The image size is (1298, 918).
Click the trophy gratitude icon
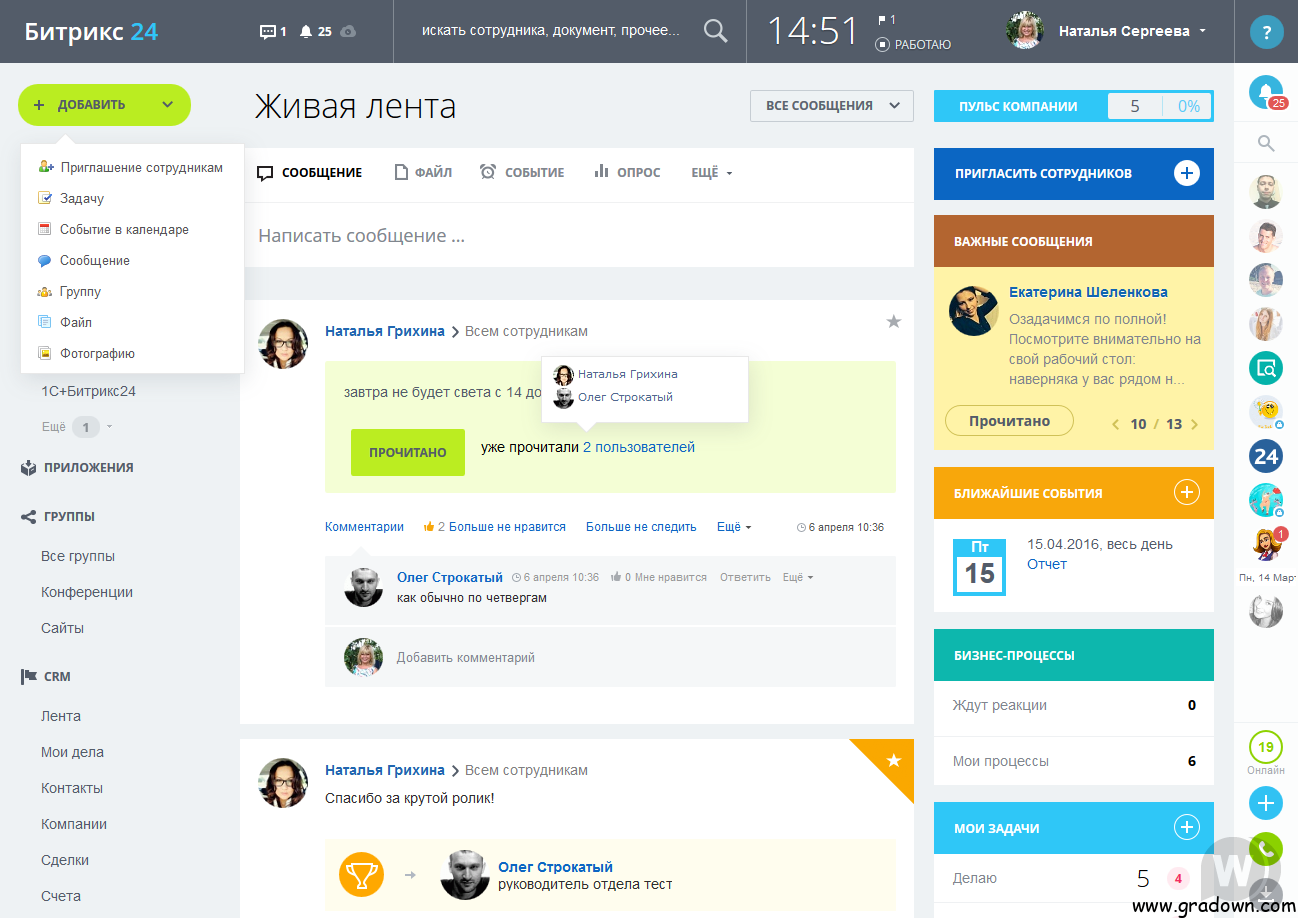click(x=360, y=874)
